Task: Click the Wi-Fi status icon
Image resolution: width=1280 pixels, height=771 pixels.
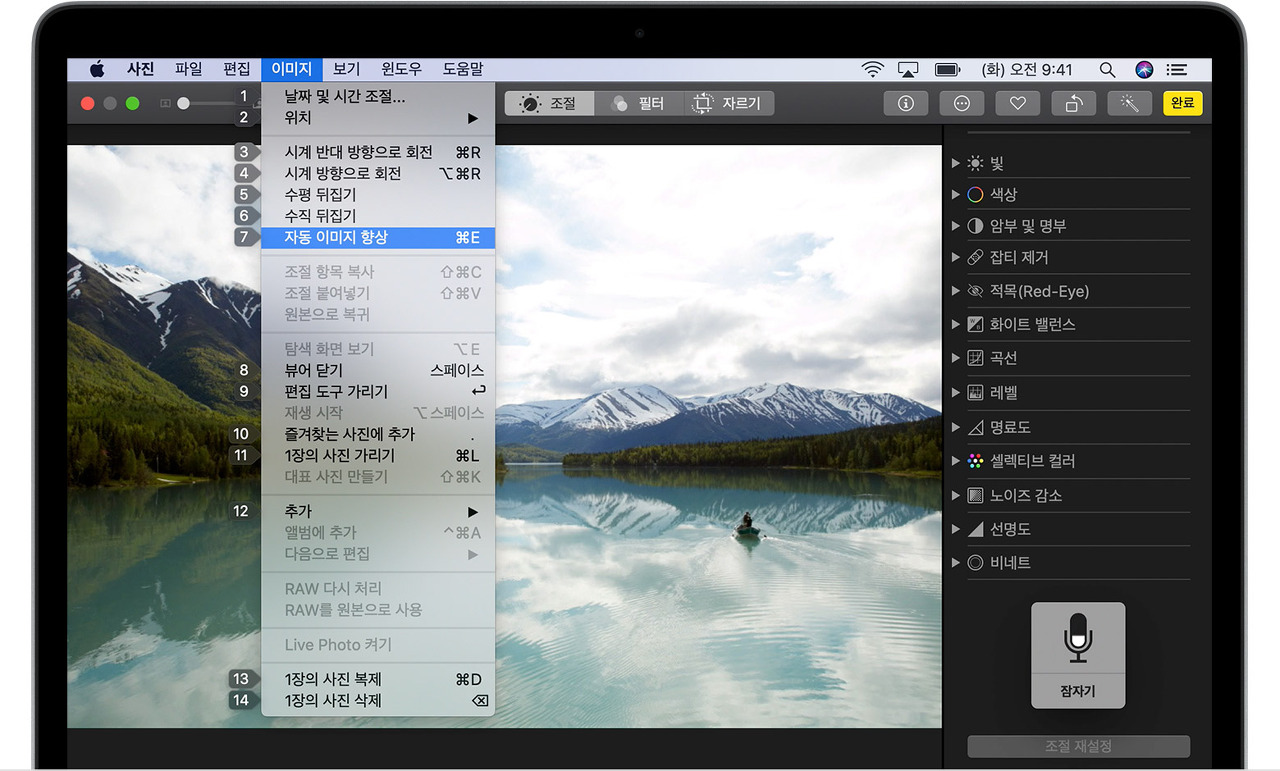Action: coord(873,69)
